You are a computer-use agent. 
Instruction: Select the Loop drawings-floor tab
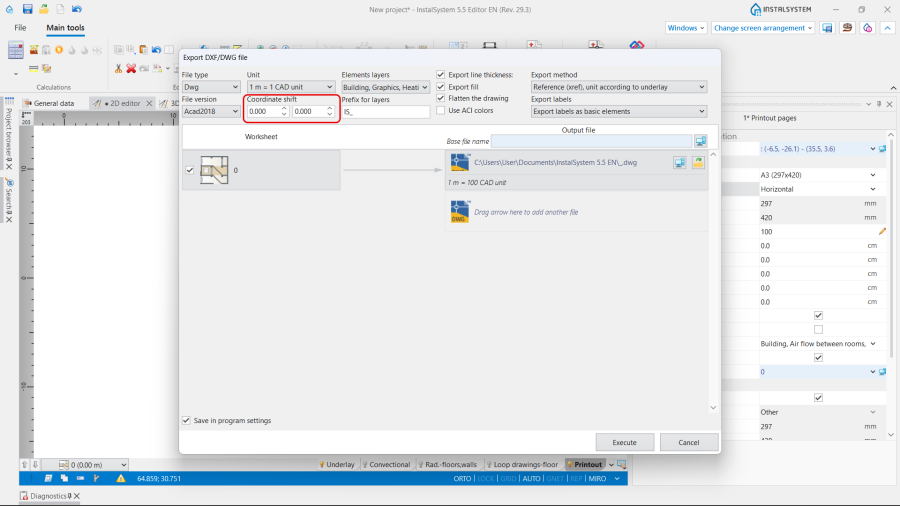click(x=522, y=465)
